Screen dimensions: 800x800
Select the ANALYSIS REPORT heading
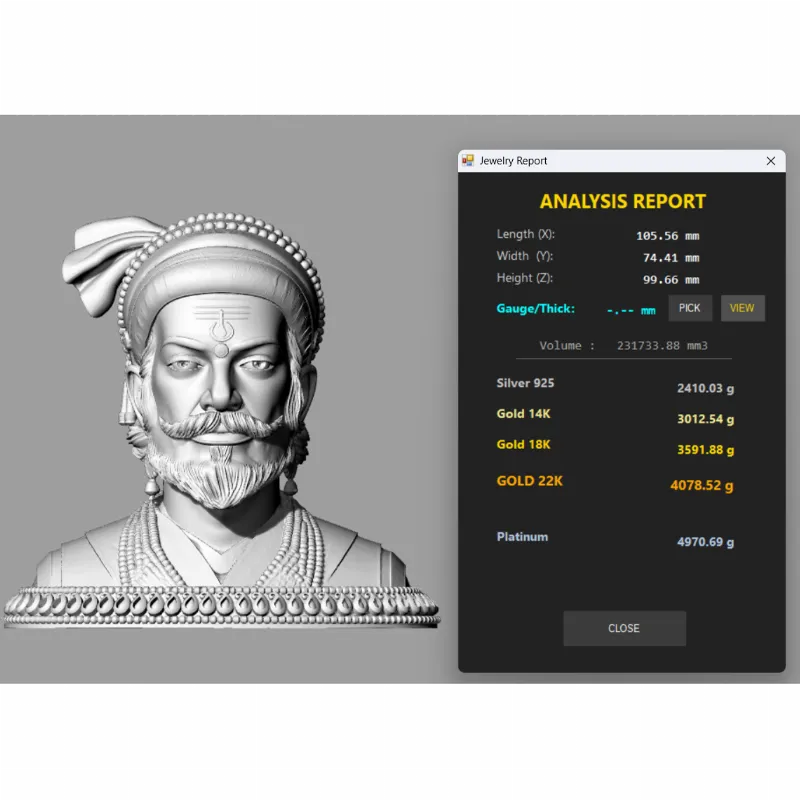tap(622, 201)
